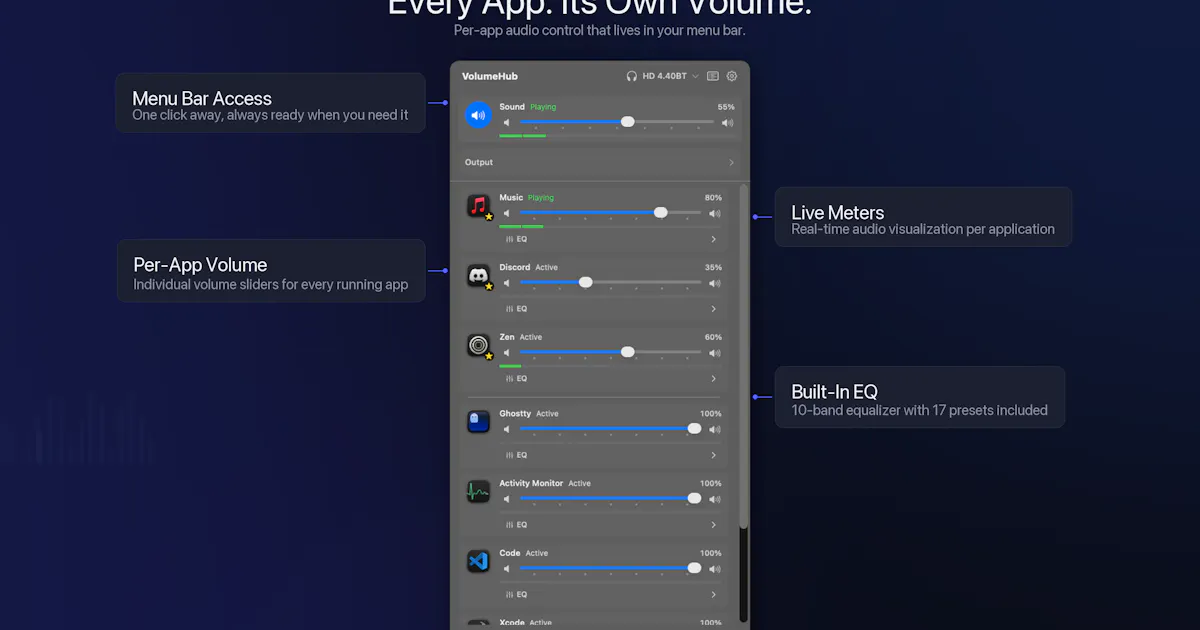Click the 35% Discord volume value

click(x=713, y=268)
